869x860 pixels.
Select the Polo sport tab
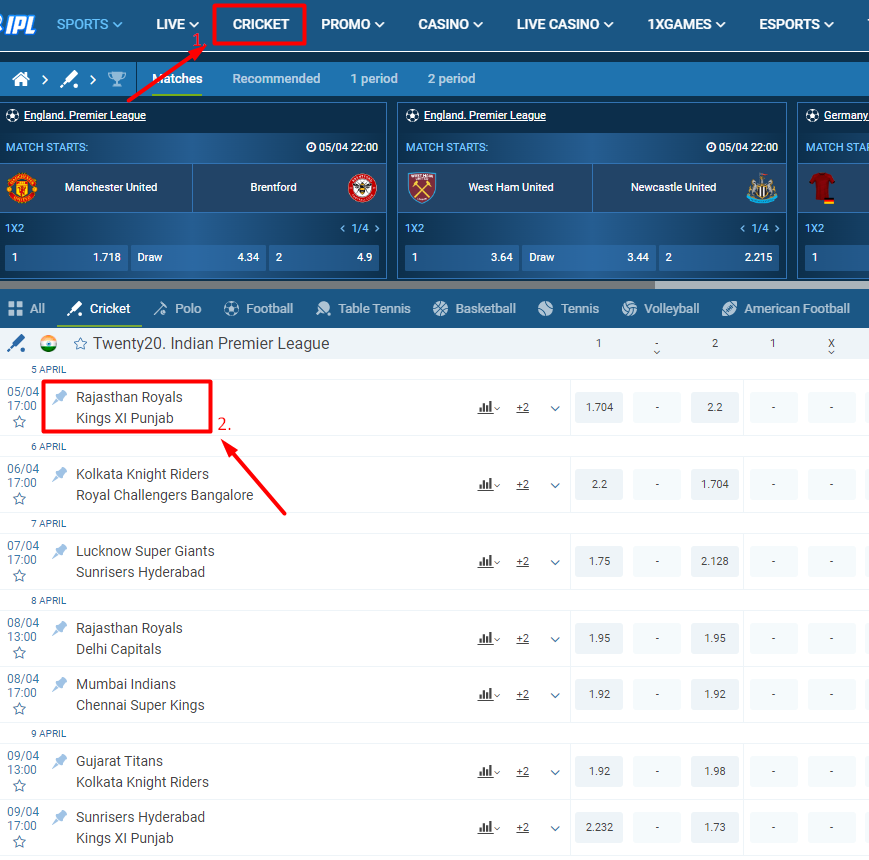click(x=177, y=309)
